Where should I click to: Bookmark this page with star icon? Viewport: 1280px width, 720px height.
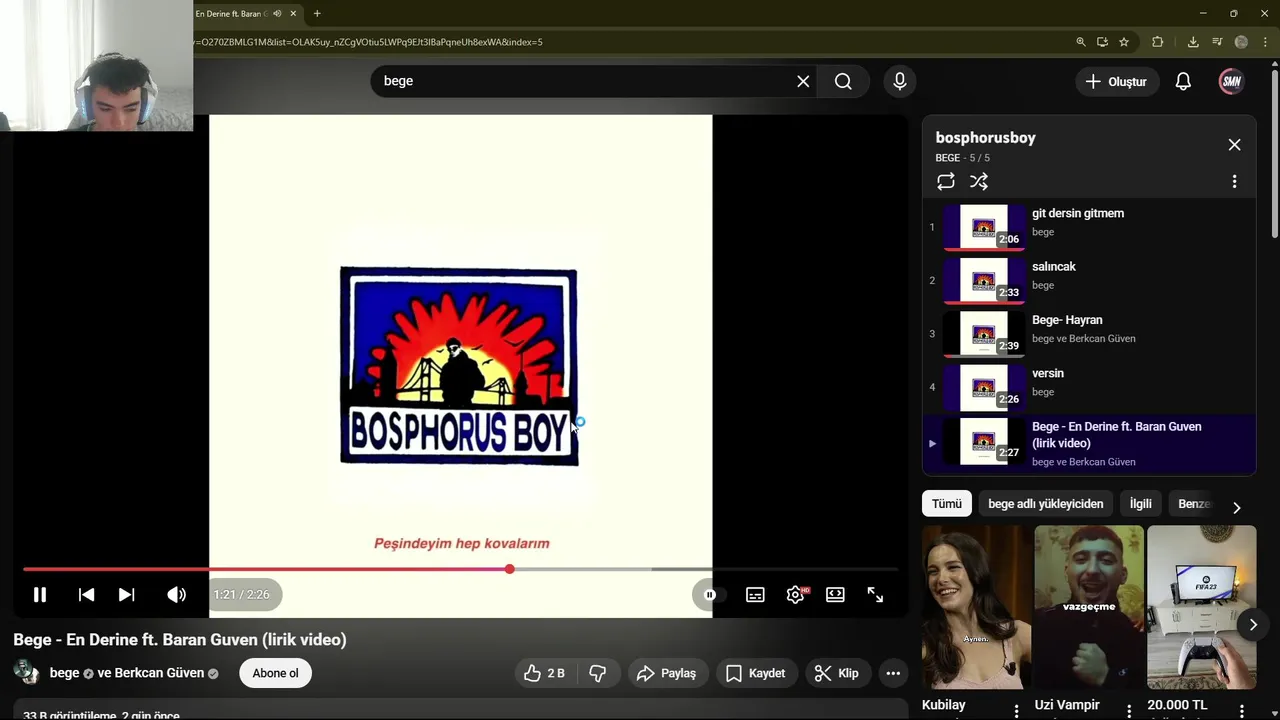tap(1124, 42)
